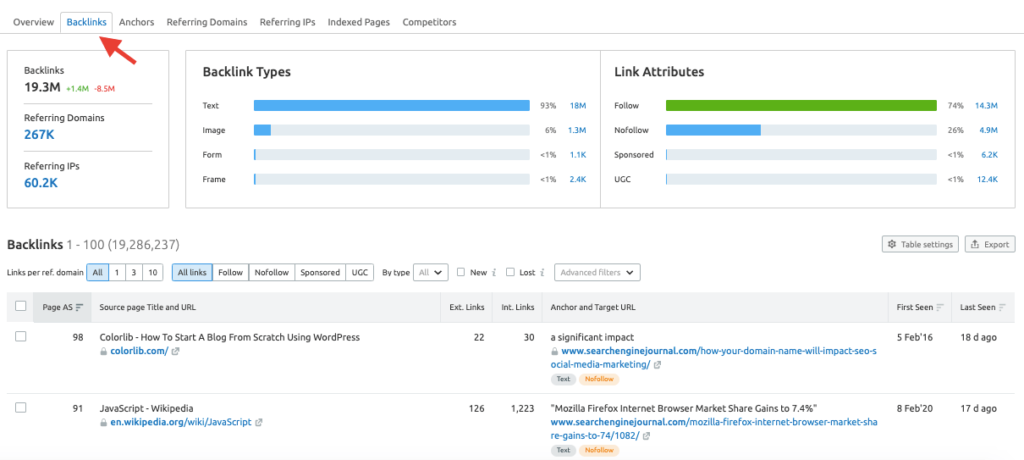Open the 1.1K form backlinks count
The height and width of the screenshot is (460, 1024).
pyautogui.click(x=577, y=155)
